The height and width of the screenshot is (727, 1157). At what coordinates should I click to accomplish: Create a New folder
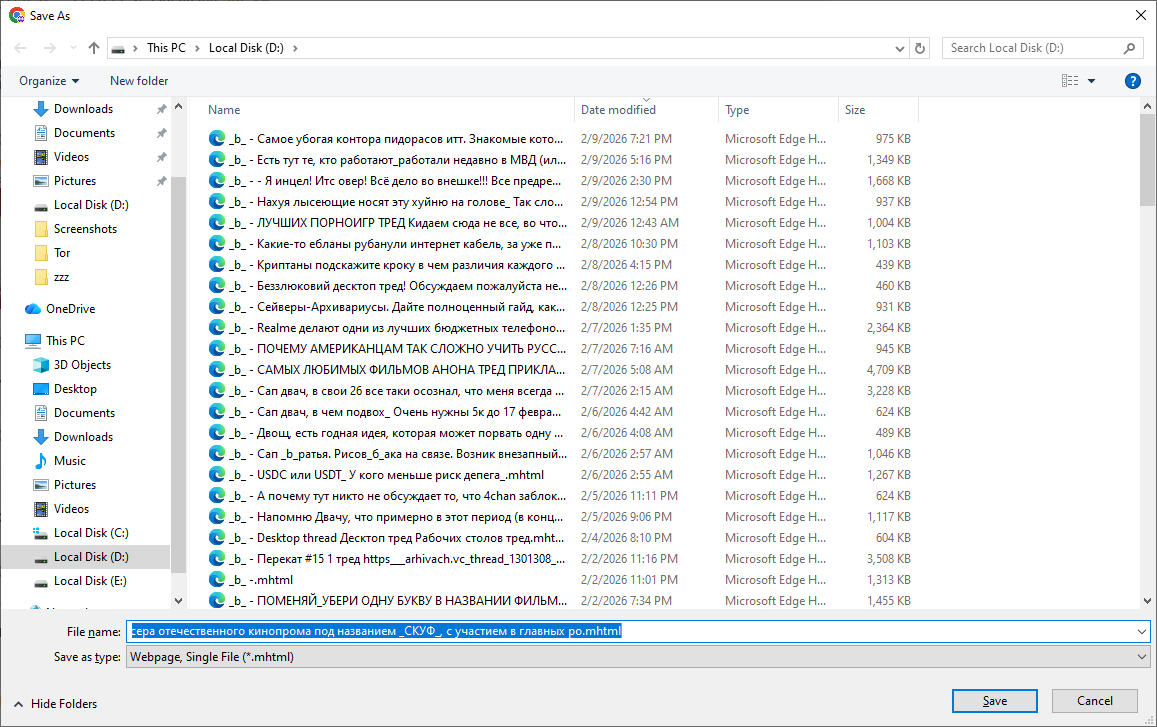point(139,81)
